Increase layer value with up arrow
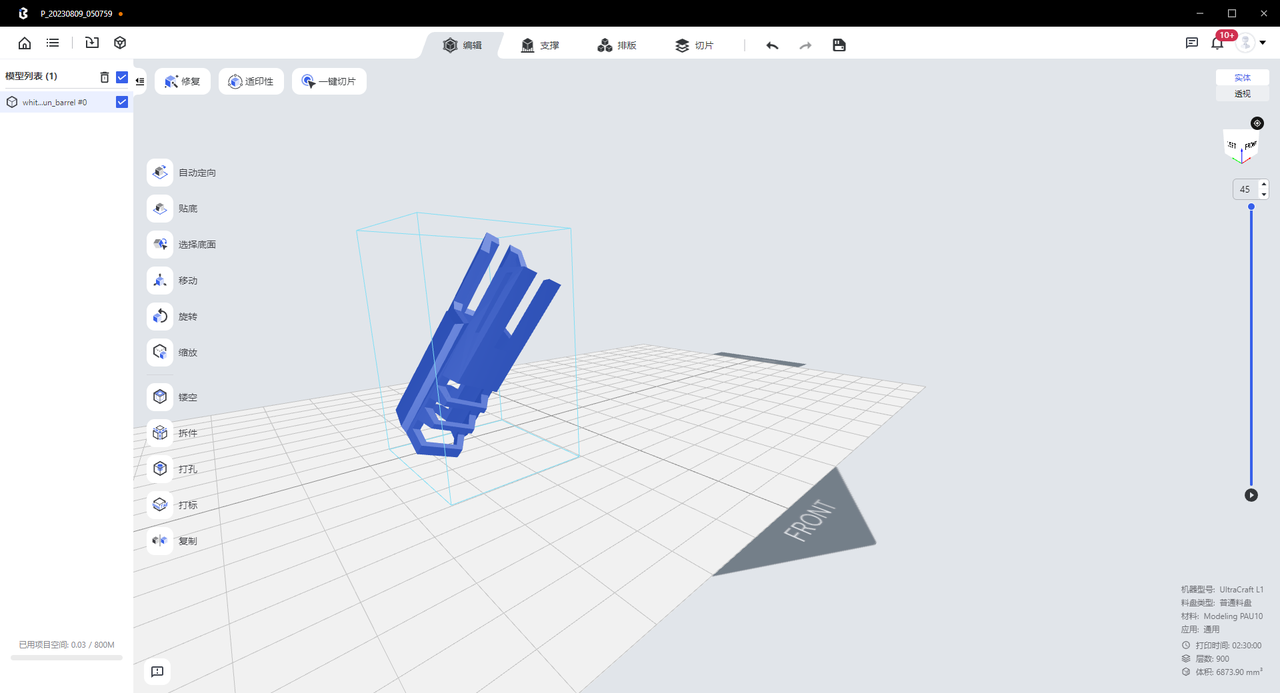1280x693 pixels. (1264, 184)
